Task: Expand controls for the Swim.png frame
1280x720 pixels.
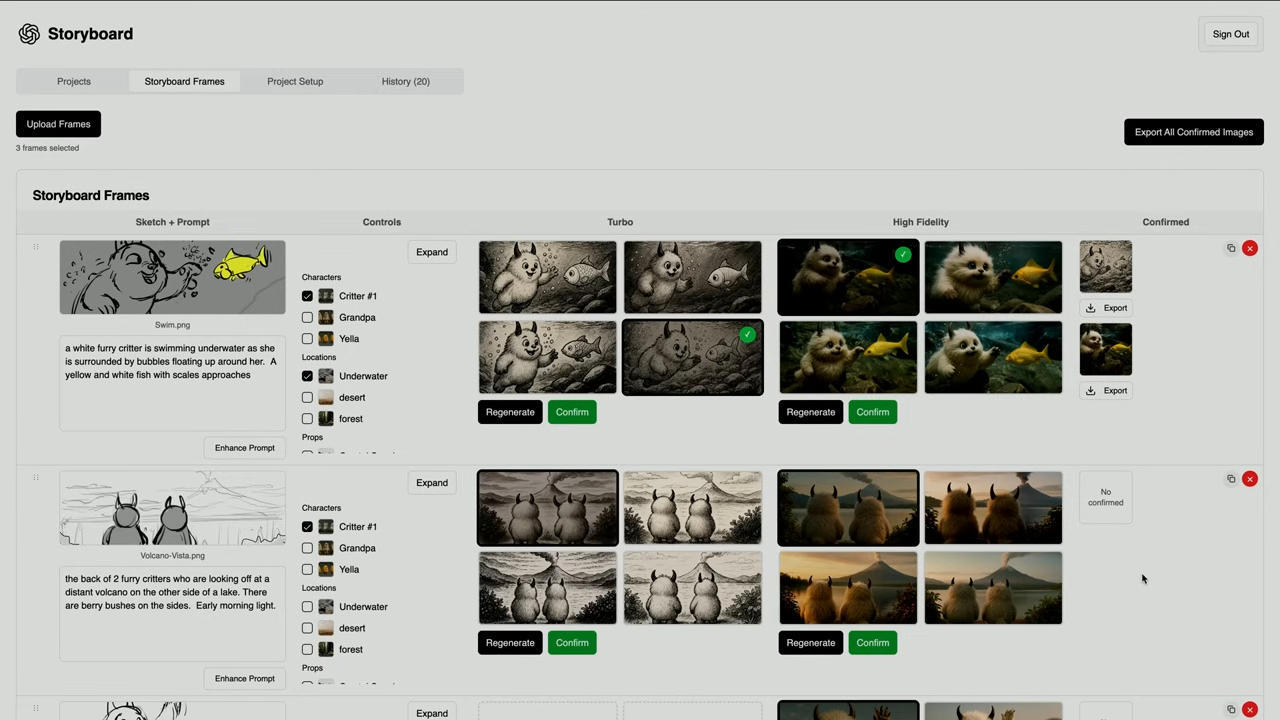Action: [432, 252]
